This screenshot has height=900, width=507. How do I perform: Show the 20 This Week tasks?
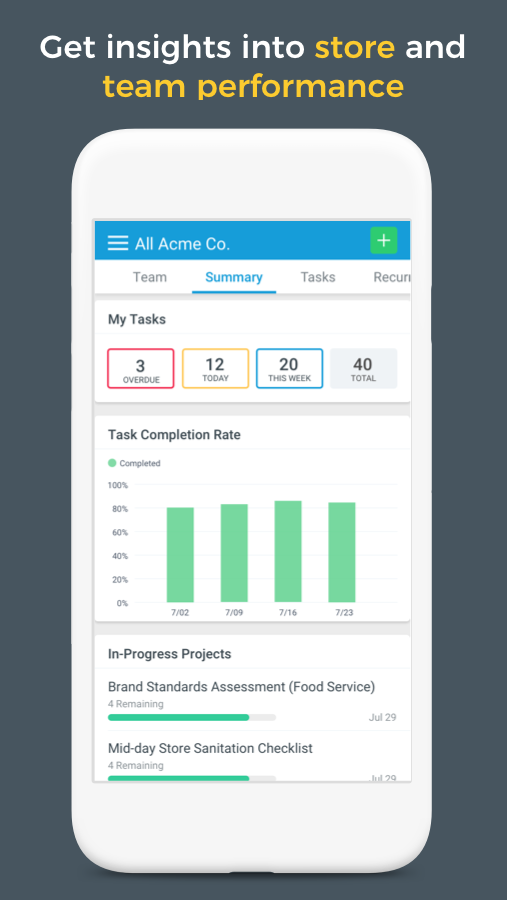point(289,368)
